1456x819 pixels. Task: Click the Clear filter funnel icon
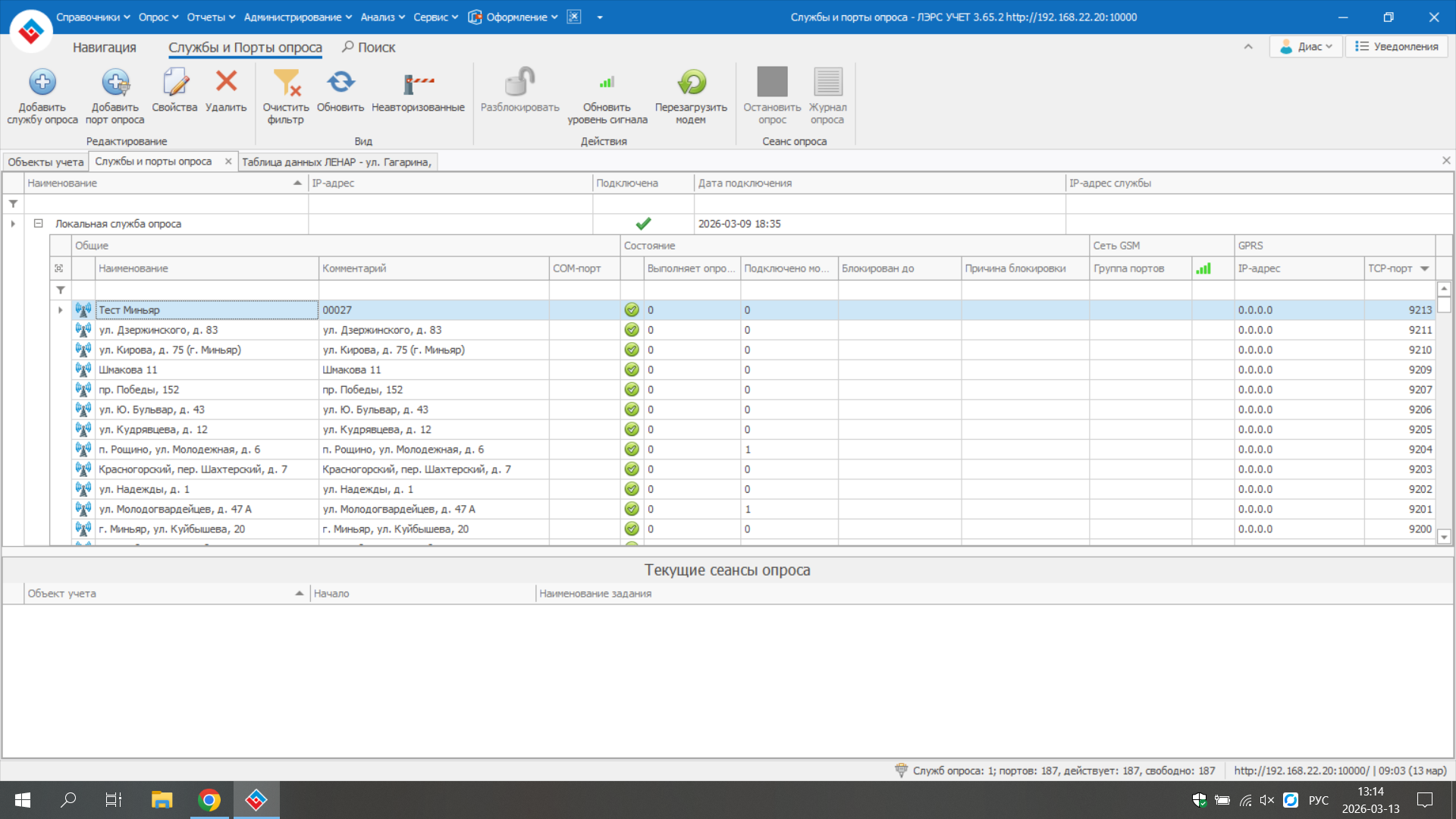tap(286, 82)
